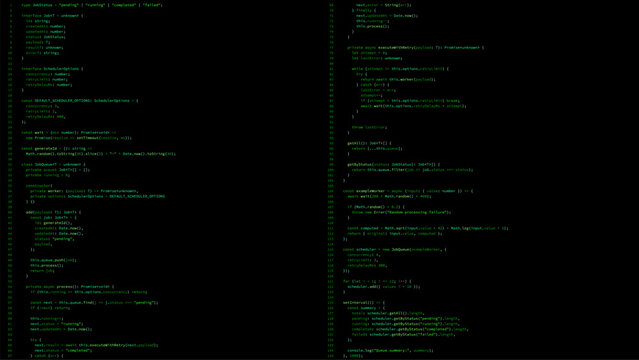Click the 'scheduler.add({ value: i * 10' line

pos(384,286)
